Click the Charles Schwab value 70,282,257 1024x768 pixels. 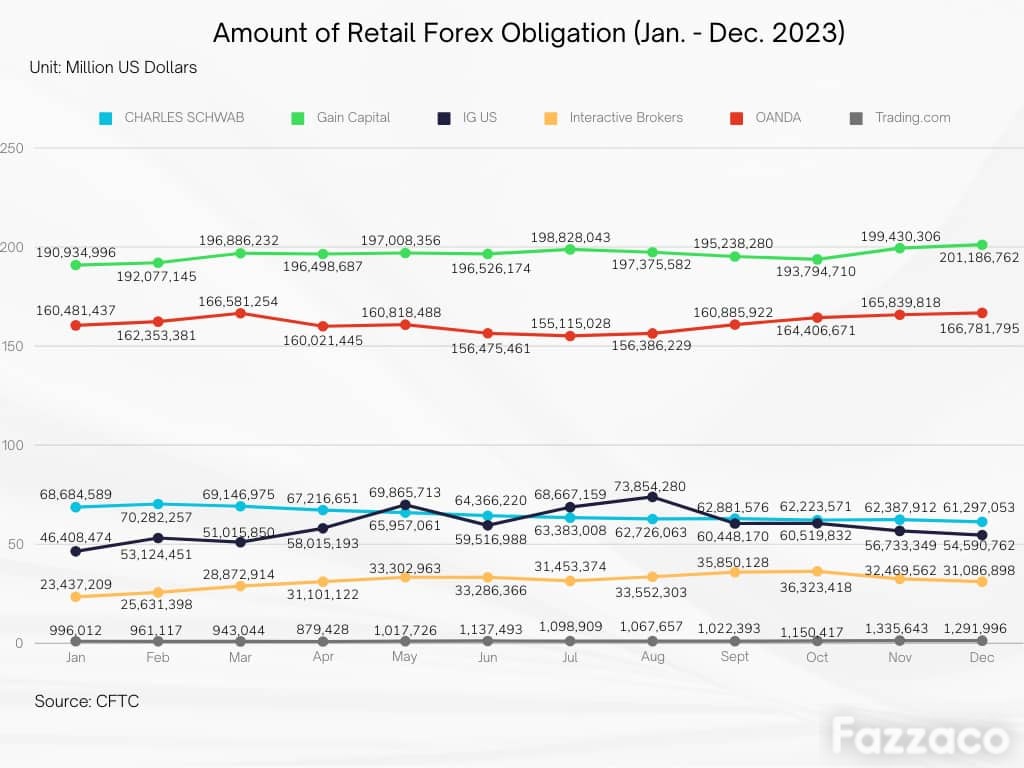point(156,517)
